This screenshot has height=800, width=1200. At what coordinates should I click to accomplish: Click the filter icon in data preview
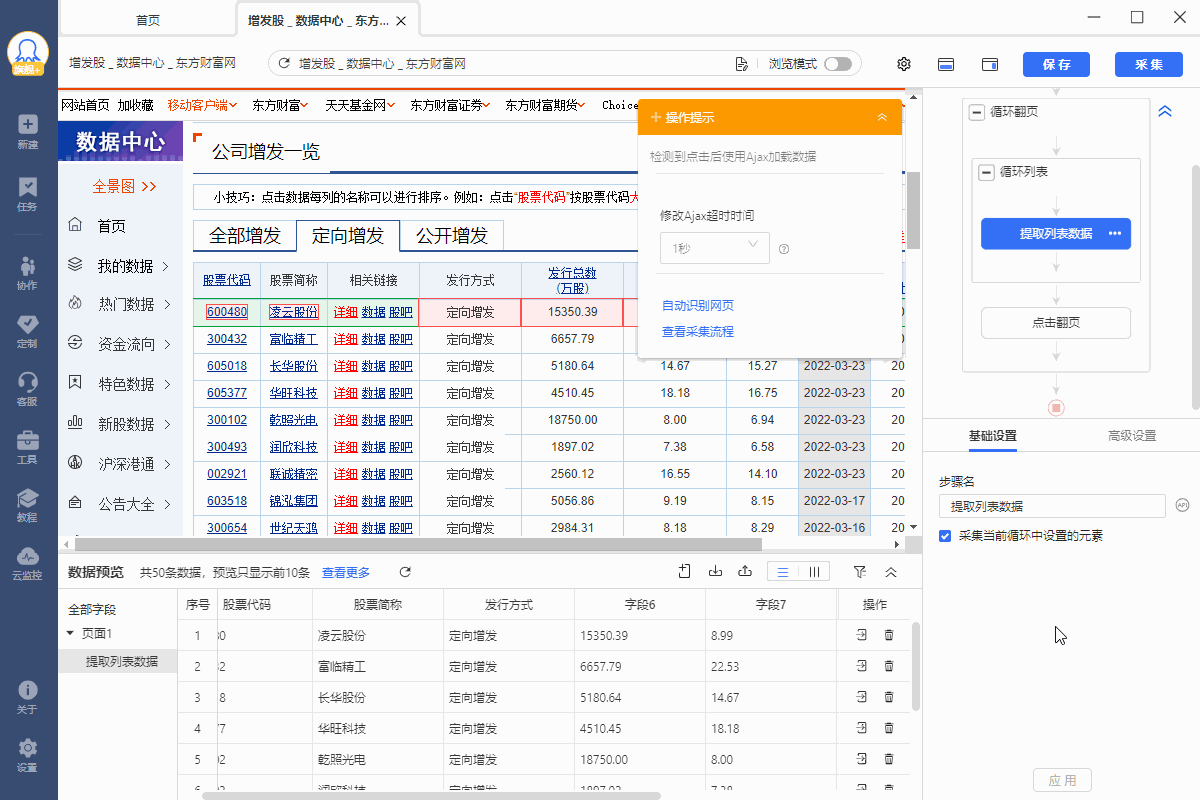pos(860,572)
